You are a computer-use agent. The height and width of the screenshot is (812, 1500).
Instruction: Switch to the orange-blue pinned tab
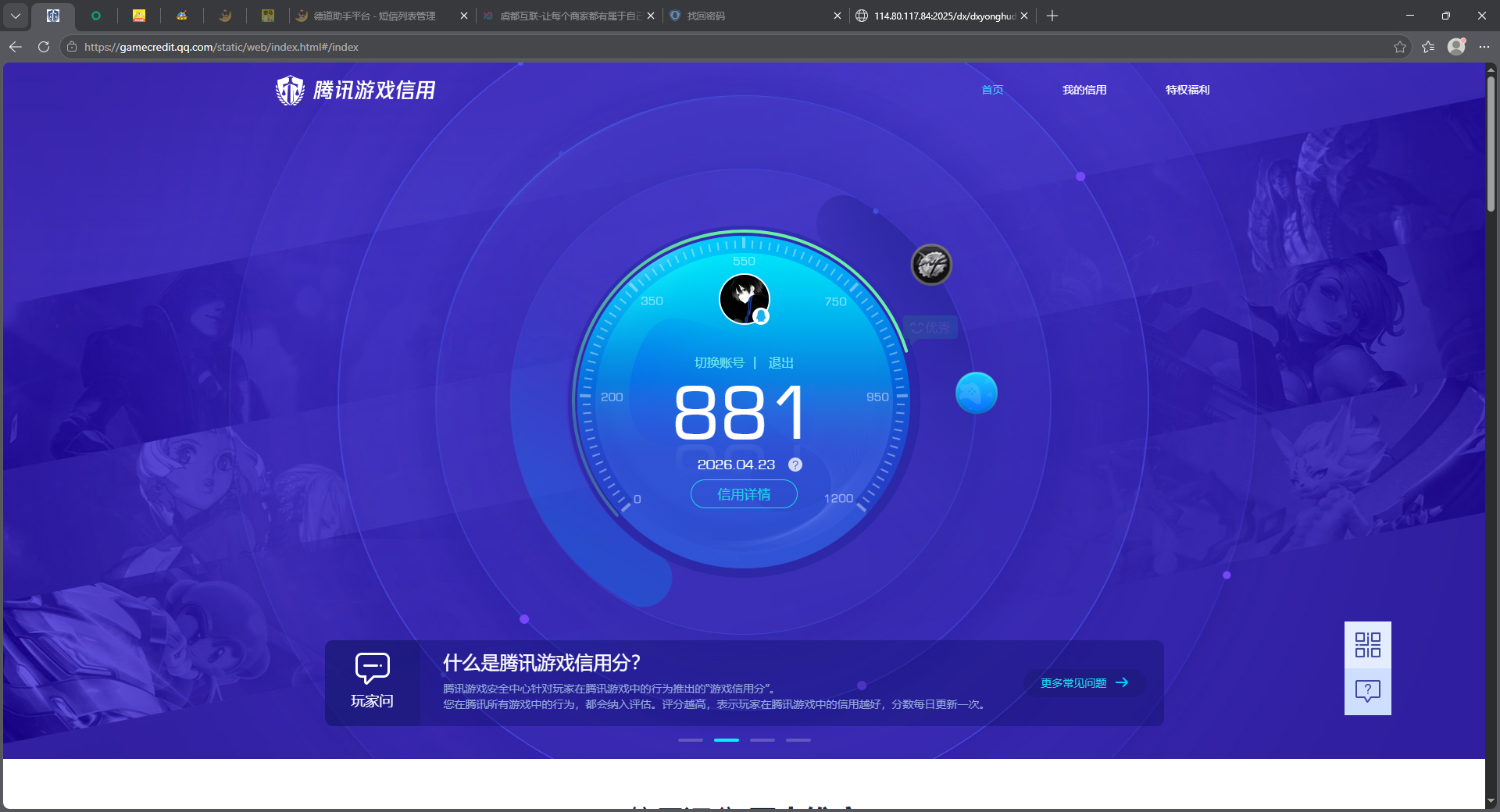click(x=182, y=16)
